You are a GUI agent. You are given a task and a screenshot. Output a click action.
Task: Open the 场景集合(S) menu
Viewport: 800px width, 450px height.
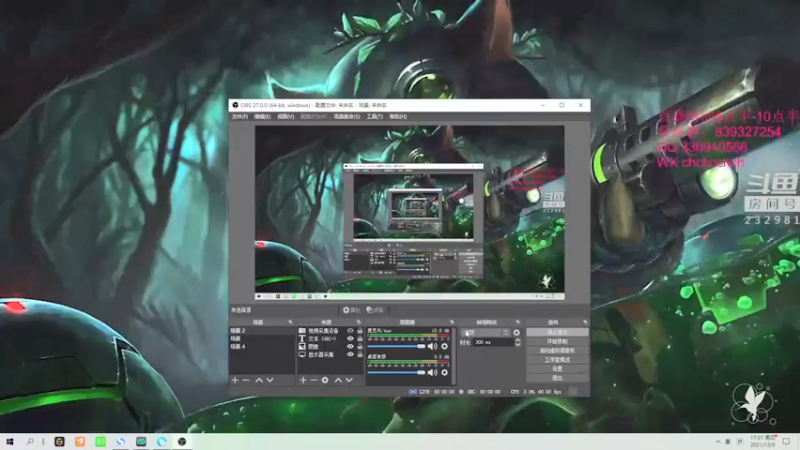coord(346,117)
